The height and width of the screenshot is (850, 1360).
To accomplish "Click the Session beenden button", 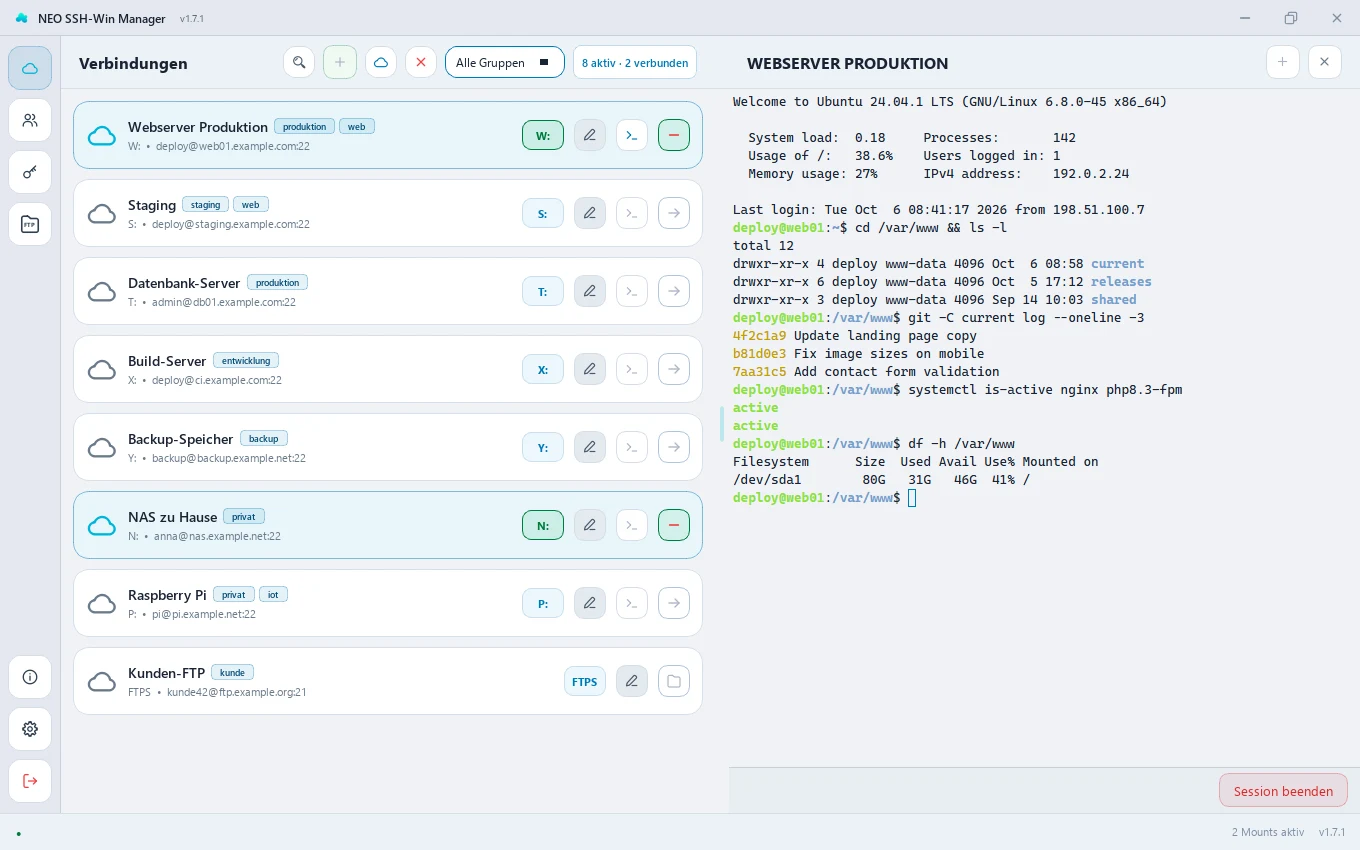I will tap(1283, 790).
